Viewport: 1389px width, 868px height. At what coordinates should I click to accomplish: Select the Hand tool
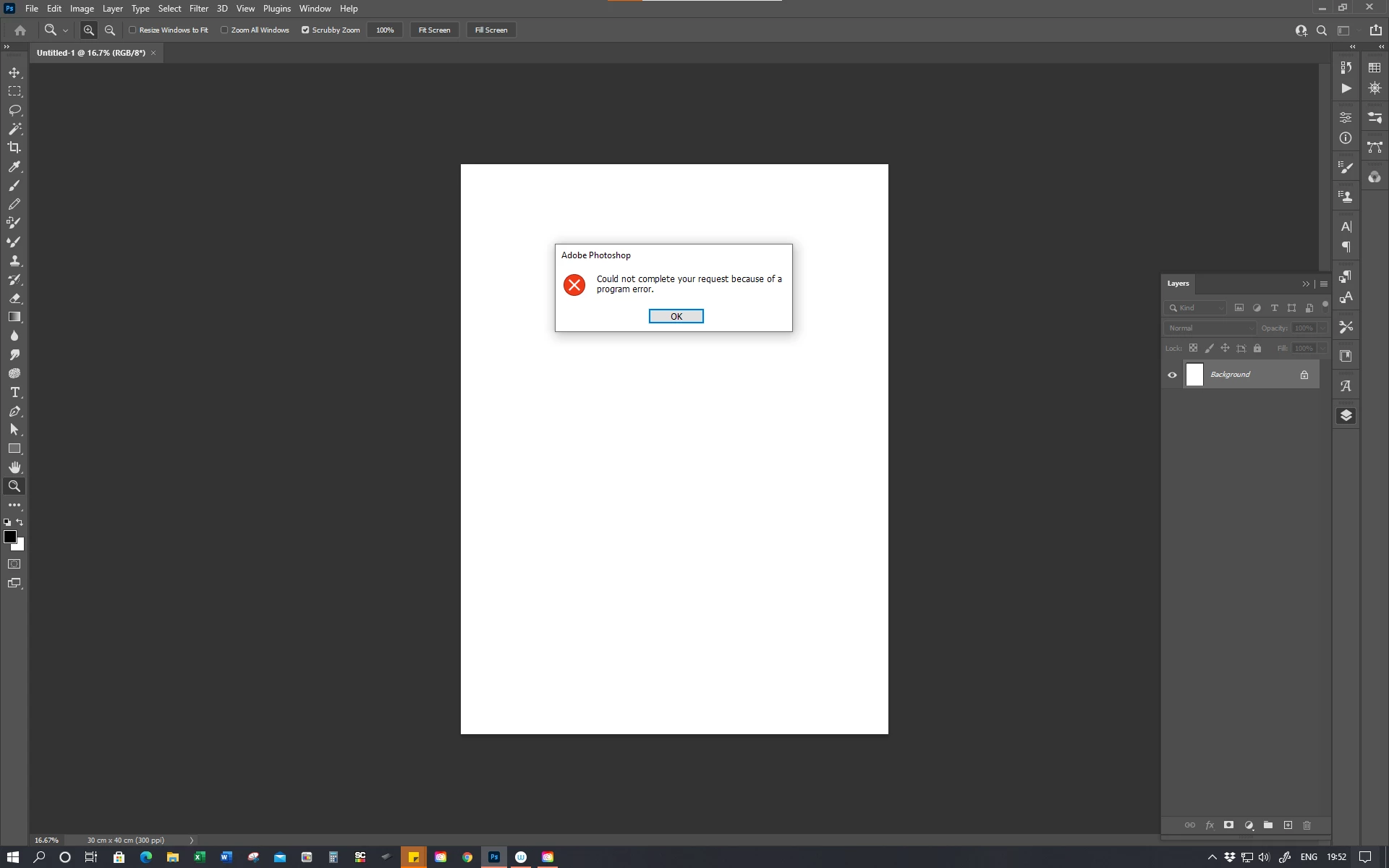coord(14,467)
